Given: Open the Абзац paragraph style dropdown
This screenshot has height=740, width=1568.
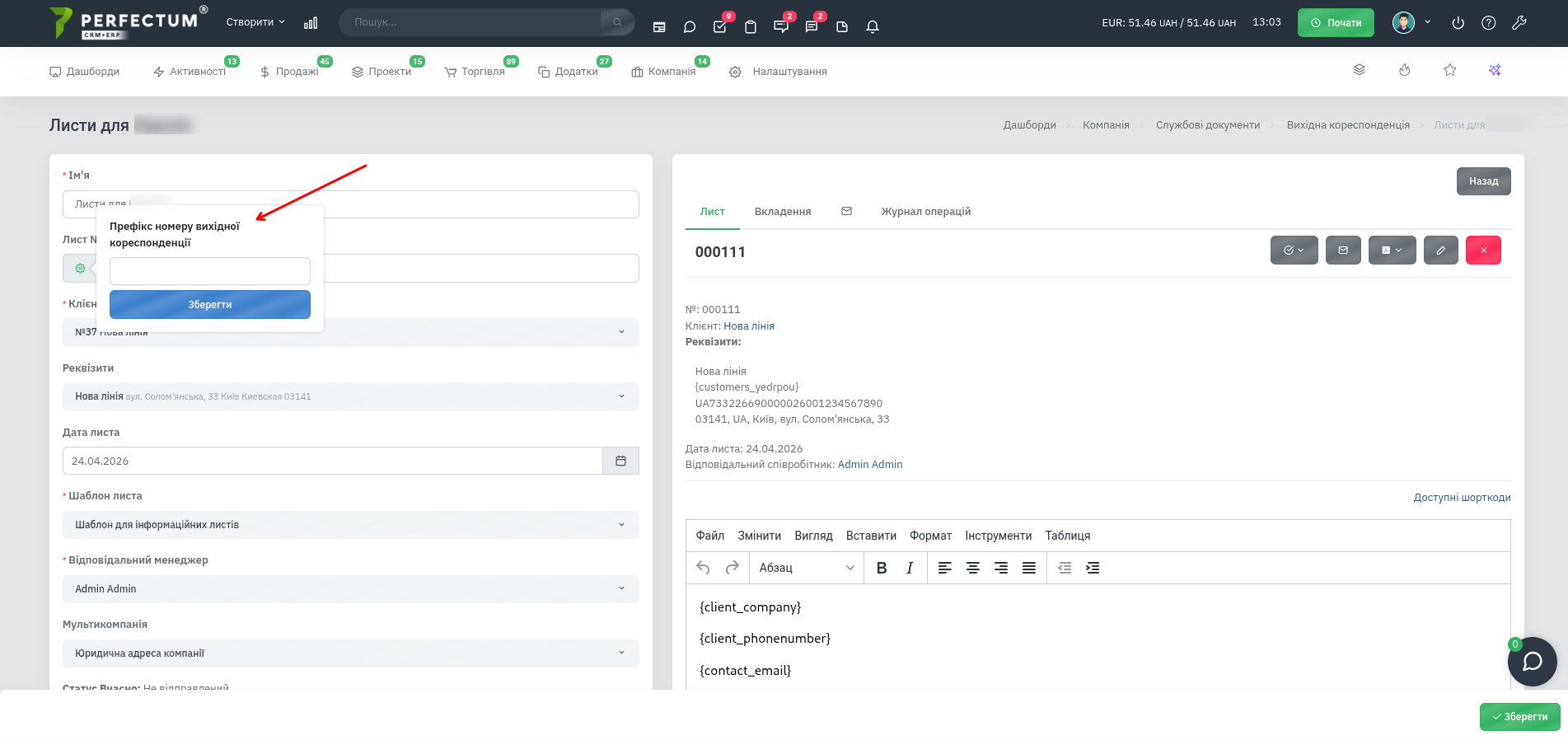Looking at the screenshot, I should click(807, 568).
